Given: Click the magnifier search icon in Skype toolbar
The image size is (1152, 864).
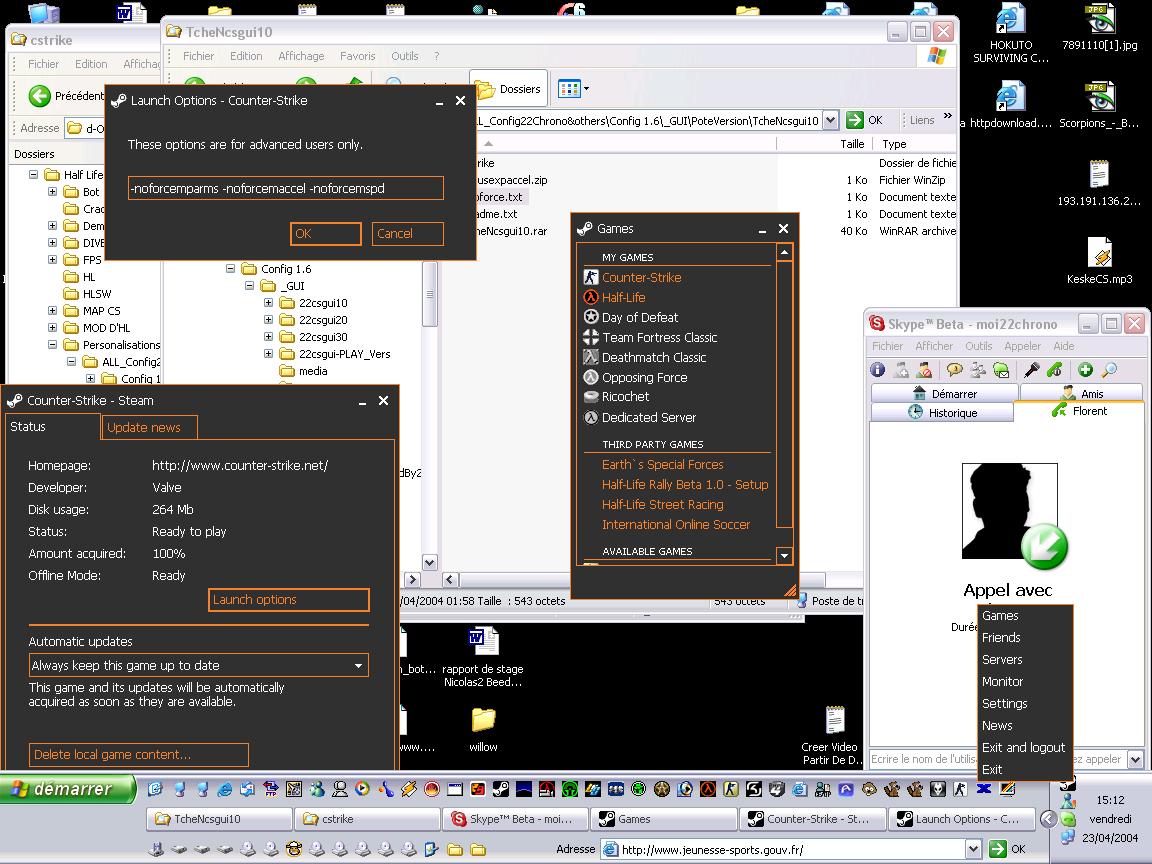Looking at the screenshot, I should pos(1109,370).
